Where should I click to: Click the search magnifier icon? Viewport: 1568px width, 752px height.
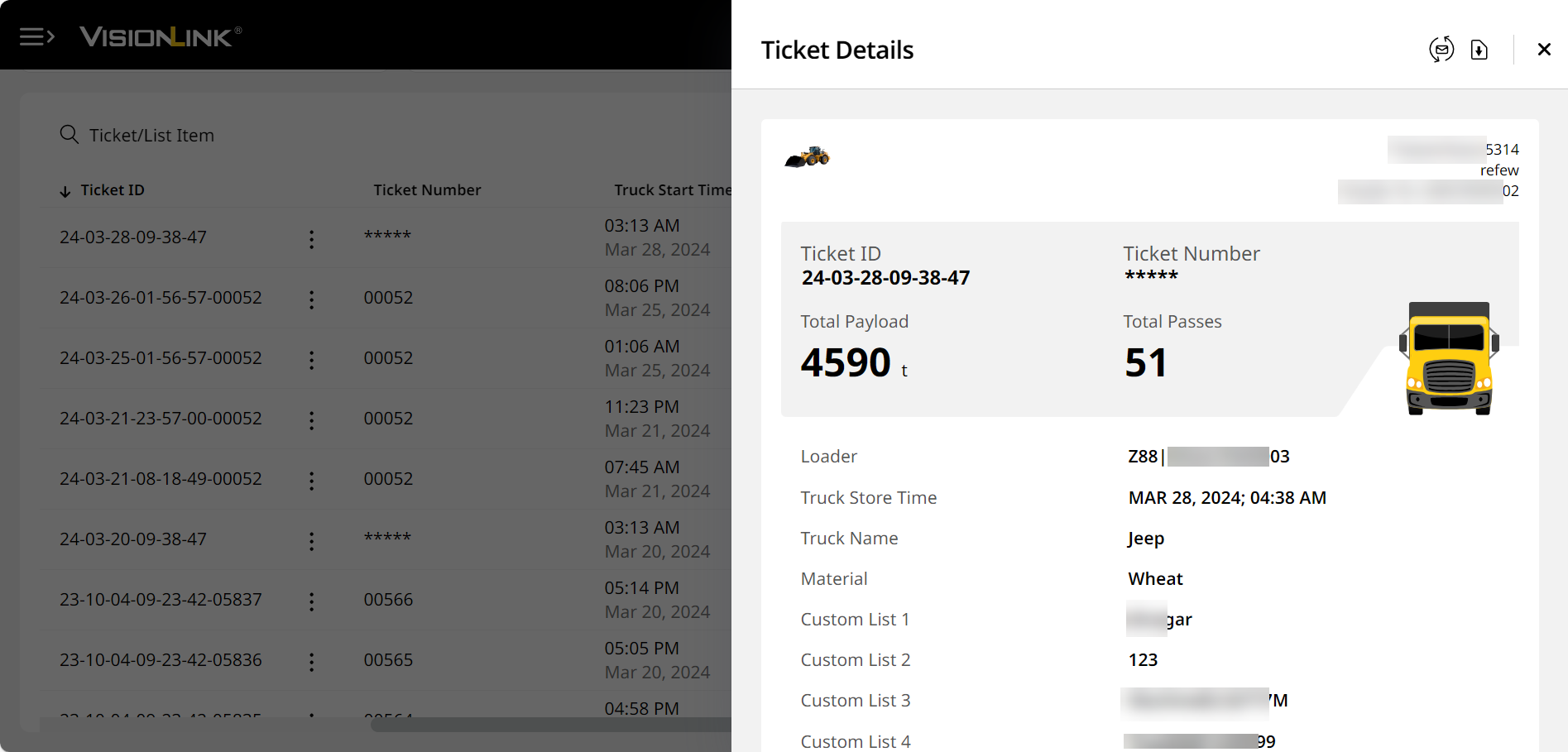point(70,135)
